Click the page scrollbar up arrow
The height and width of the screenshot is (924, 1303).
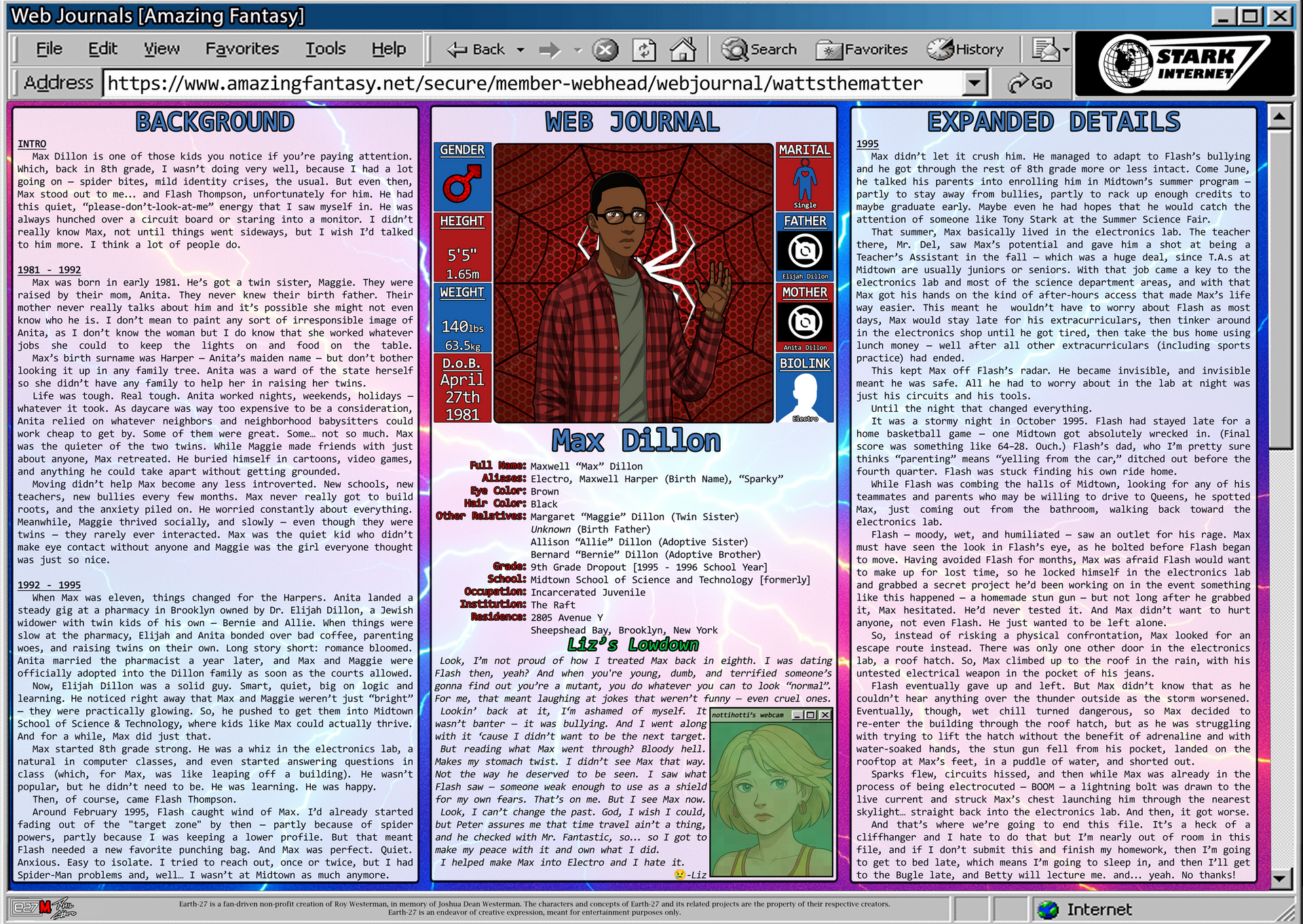tap(1279, 117)
